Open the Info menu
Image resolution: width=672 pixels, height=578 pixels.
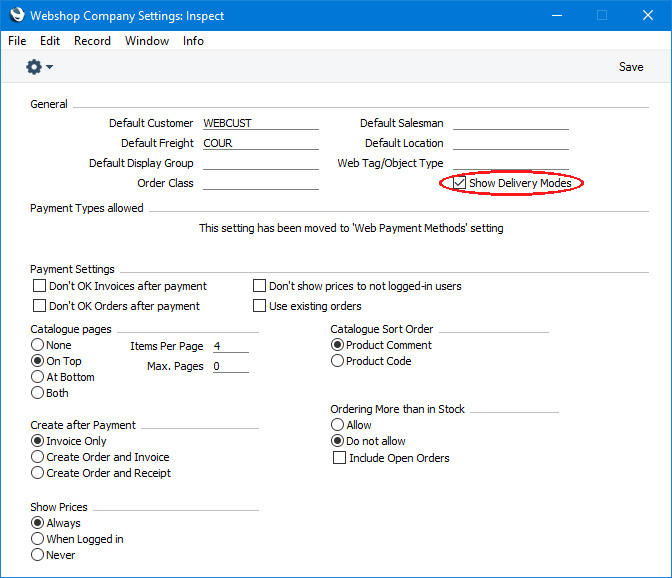tap(193, 41)
